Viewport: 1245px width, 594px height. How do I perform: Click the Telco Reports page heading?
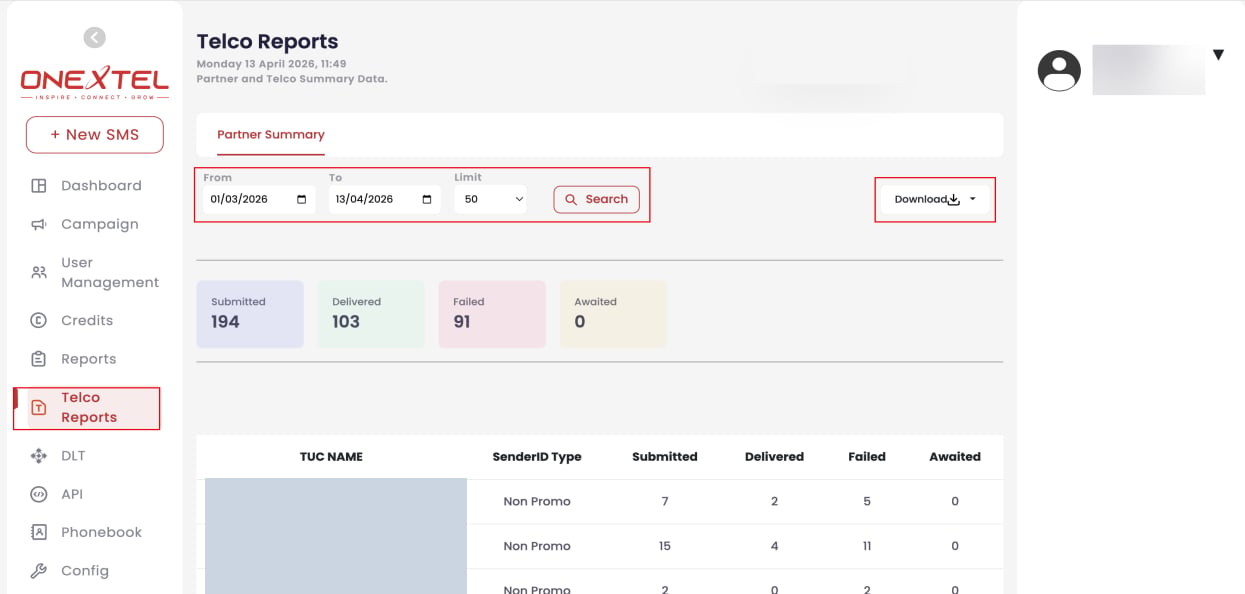click(x=268, y=42)
